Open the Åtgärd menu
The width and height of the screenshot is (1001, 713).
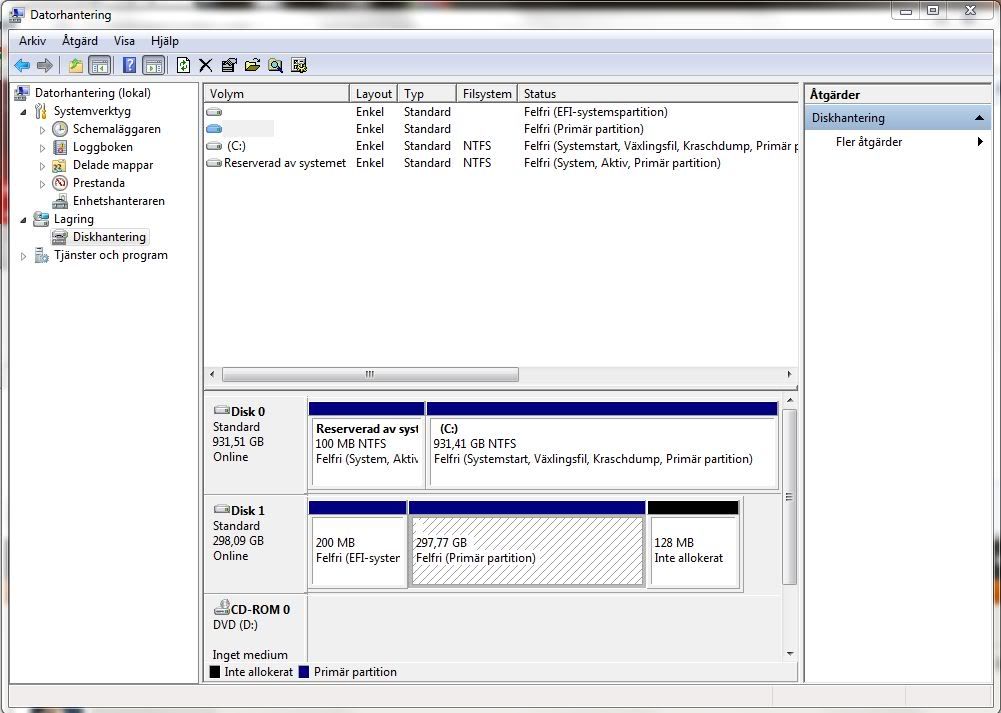click(x=80, y=41)
